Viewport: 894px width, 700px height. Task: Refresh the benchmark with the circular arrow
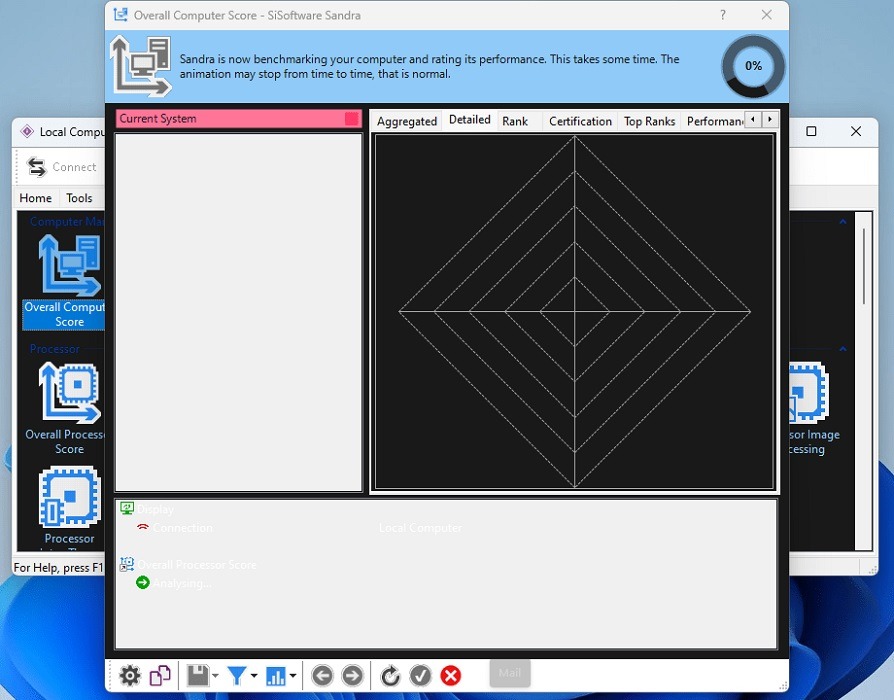coord(390,675)
